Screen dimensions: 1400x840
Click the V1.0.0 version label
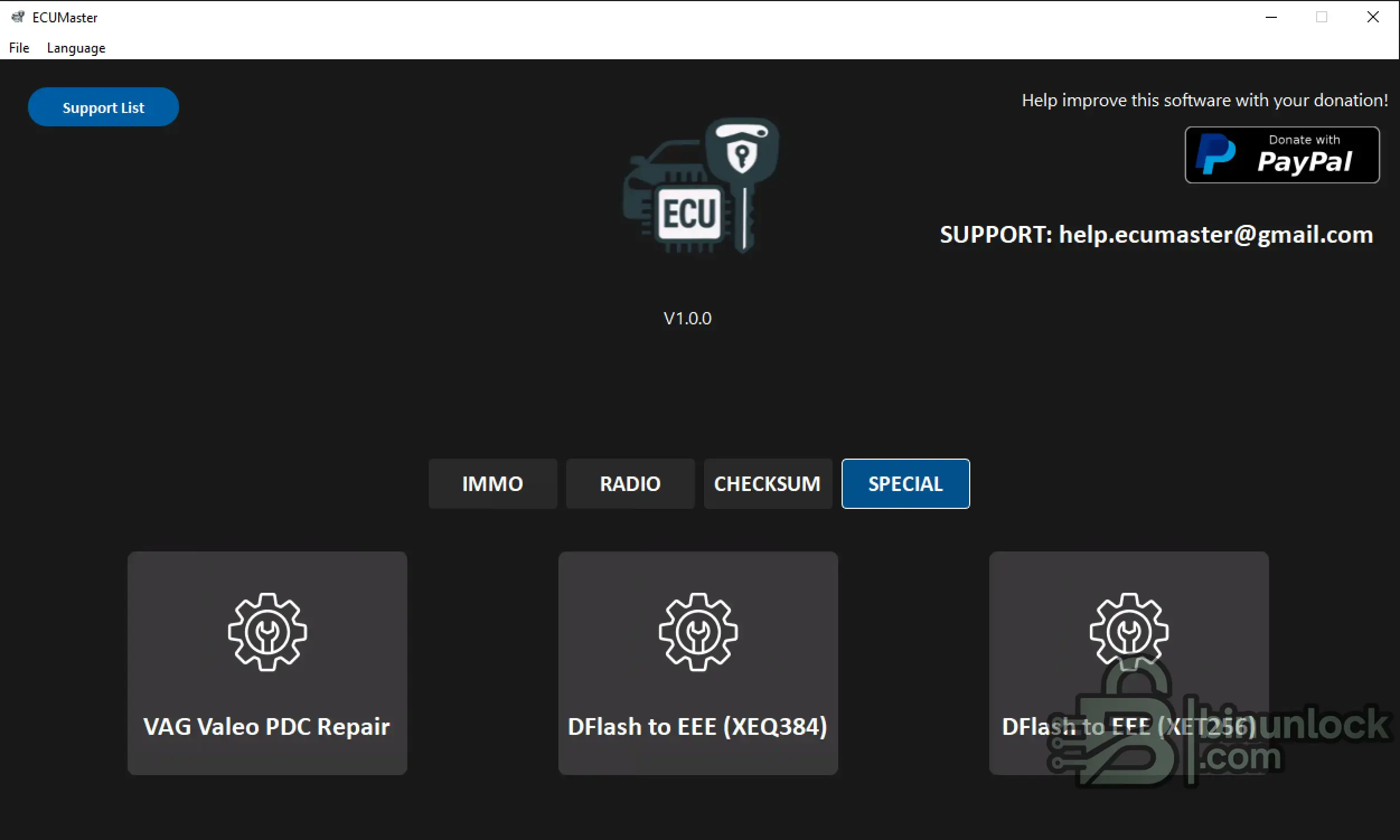[688, 318]
